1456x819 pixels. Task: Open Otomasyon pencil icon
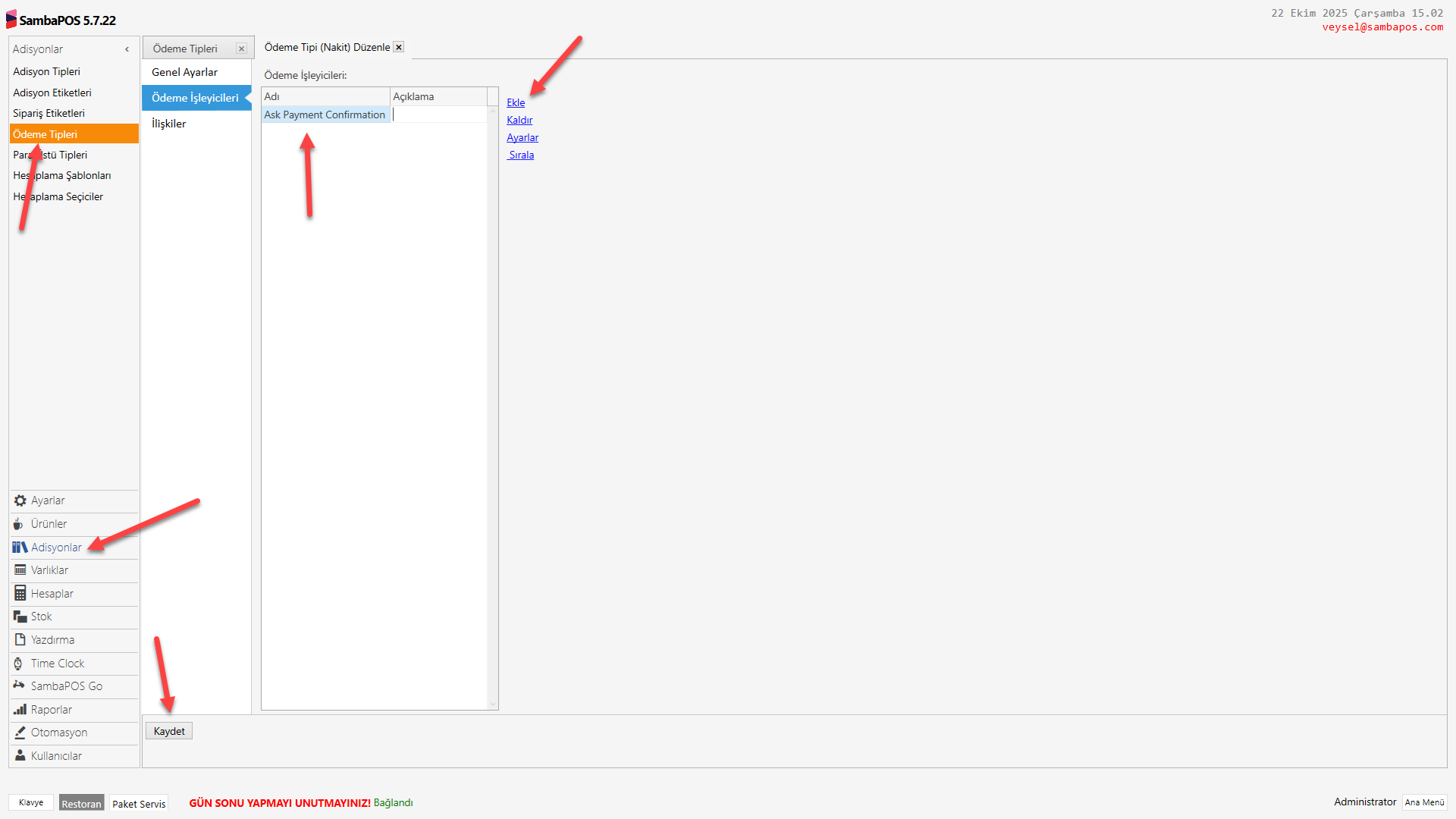pyautogui.click(x=20, y=733)
